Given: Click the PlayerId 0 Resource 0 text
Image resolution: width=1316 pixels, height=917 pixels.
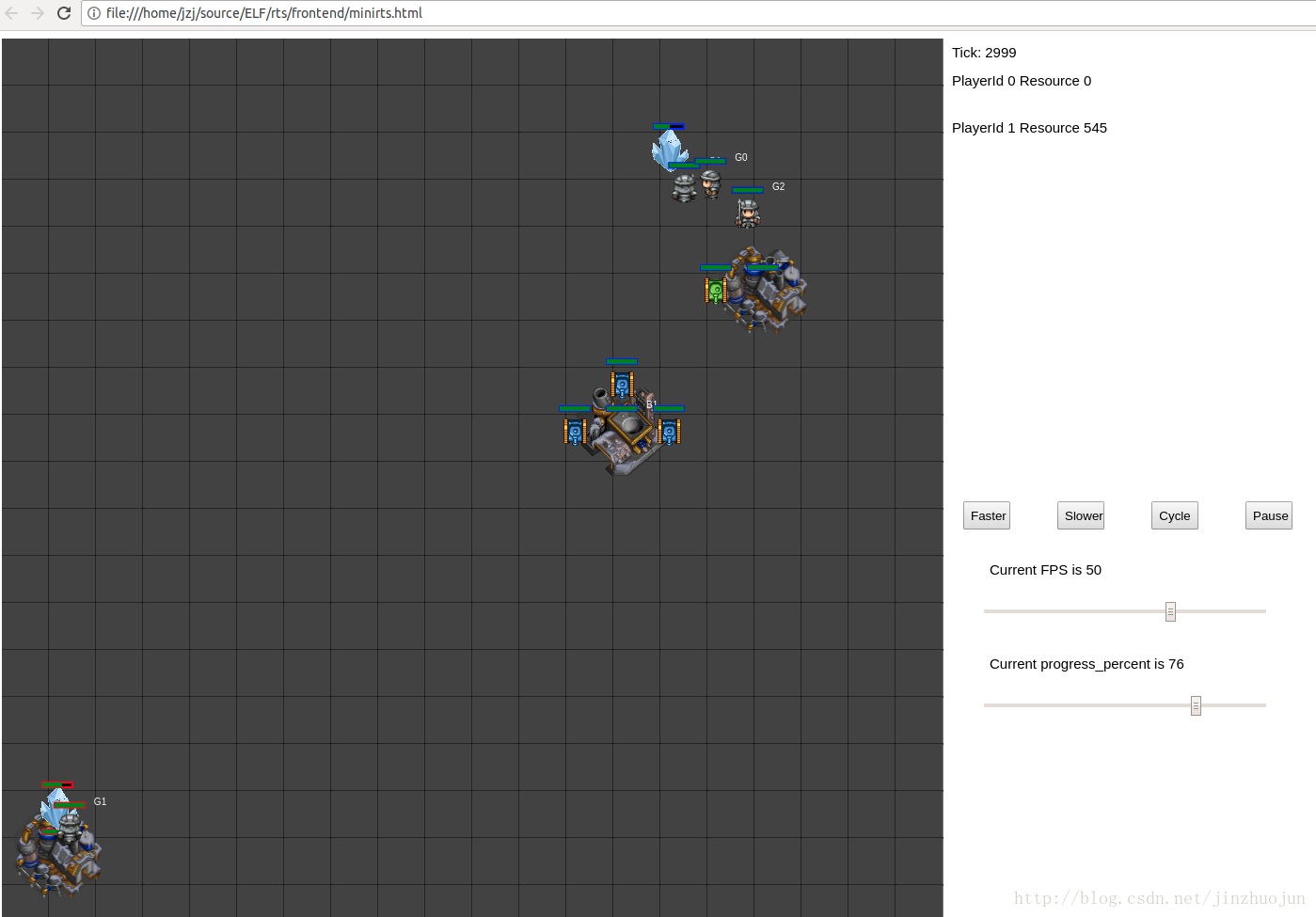Looking at the screenshot, I should (x=1022, y=81).
